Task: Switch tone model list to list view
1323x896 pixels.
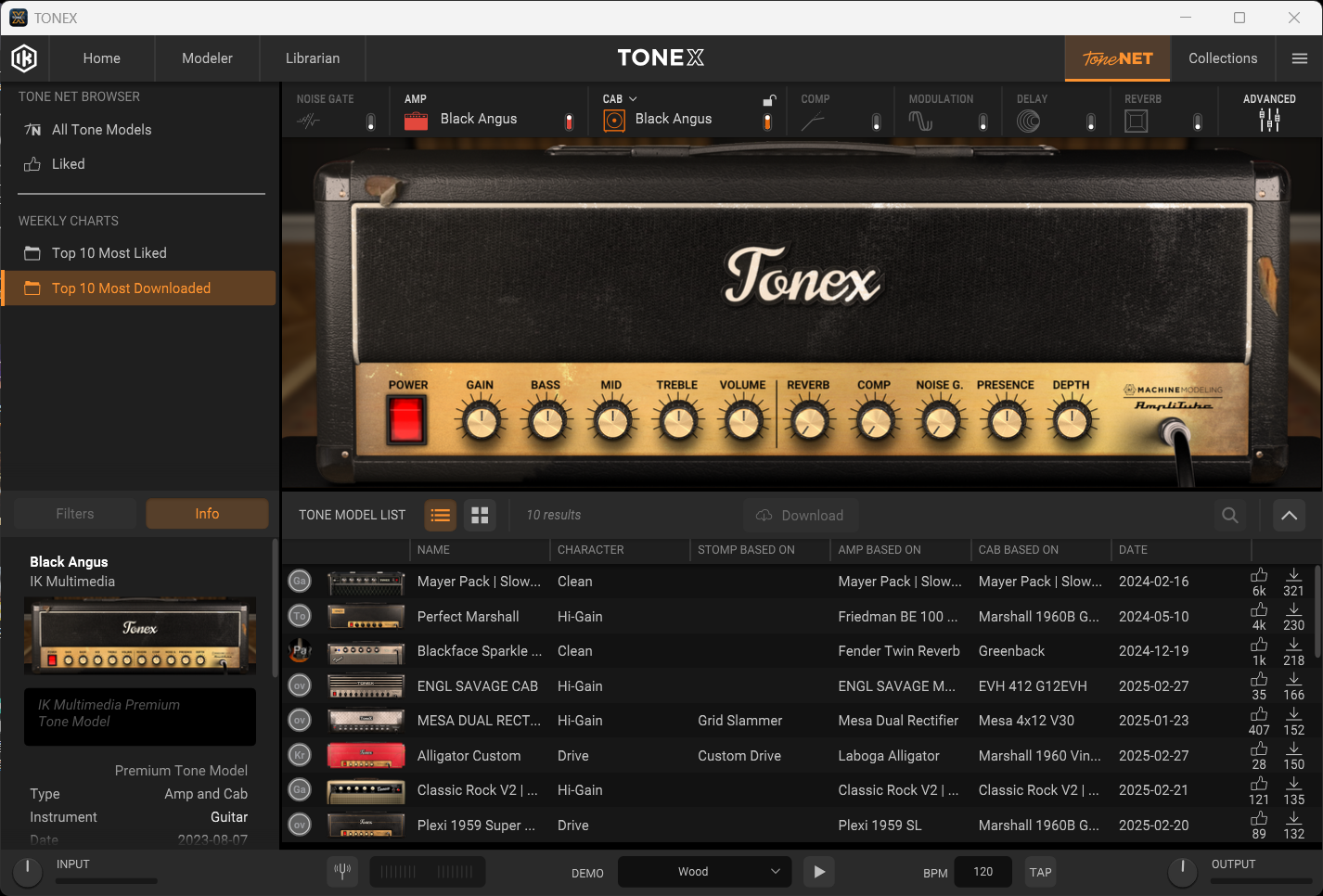Action: point(441,515)
